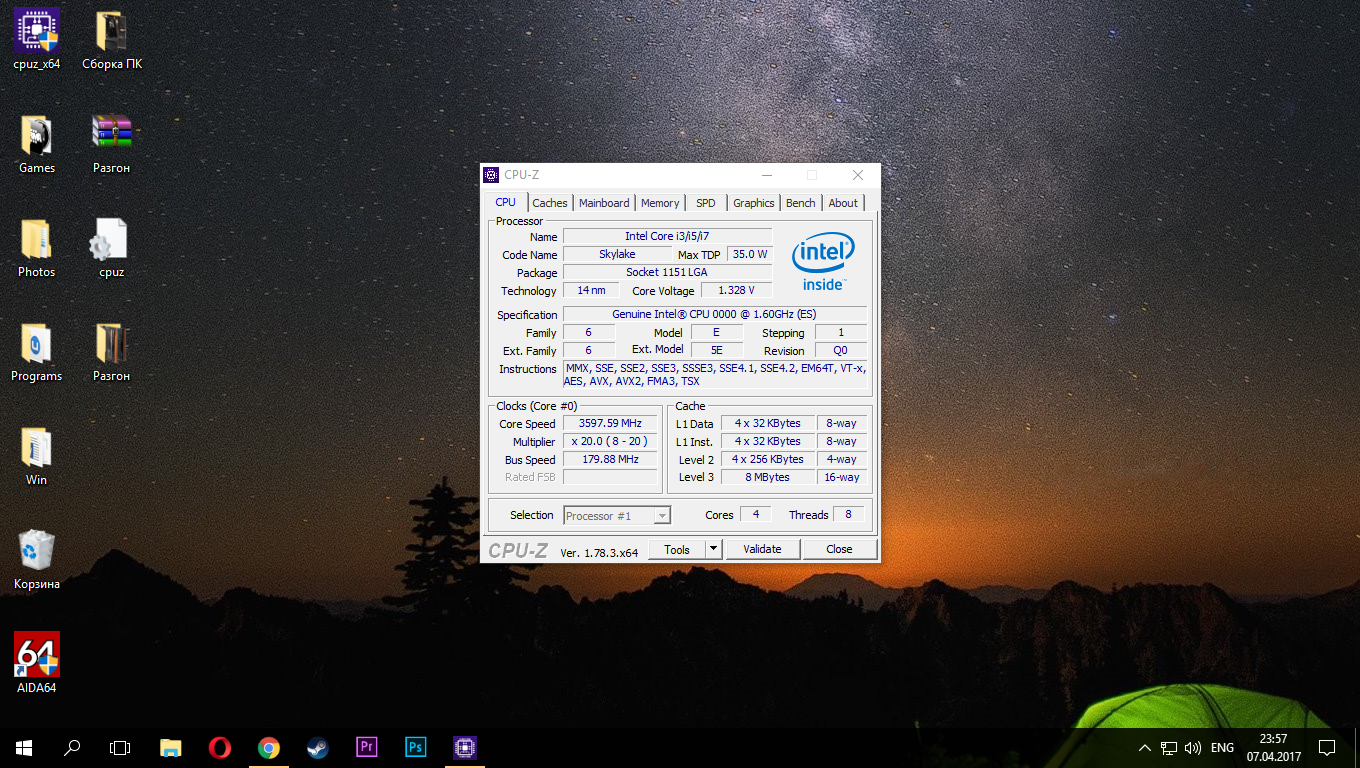
Task: Click the Tools button
Action: pyautogui.click(x=677, y=549)
